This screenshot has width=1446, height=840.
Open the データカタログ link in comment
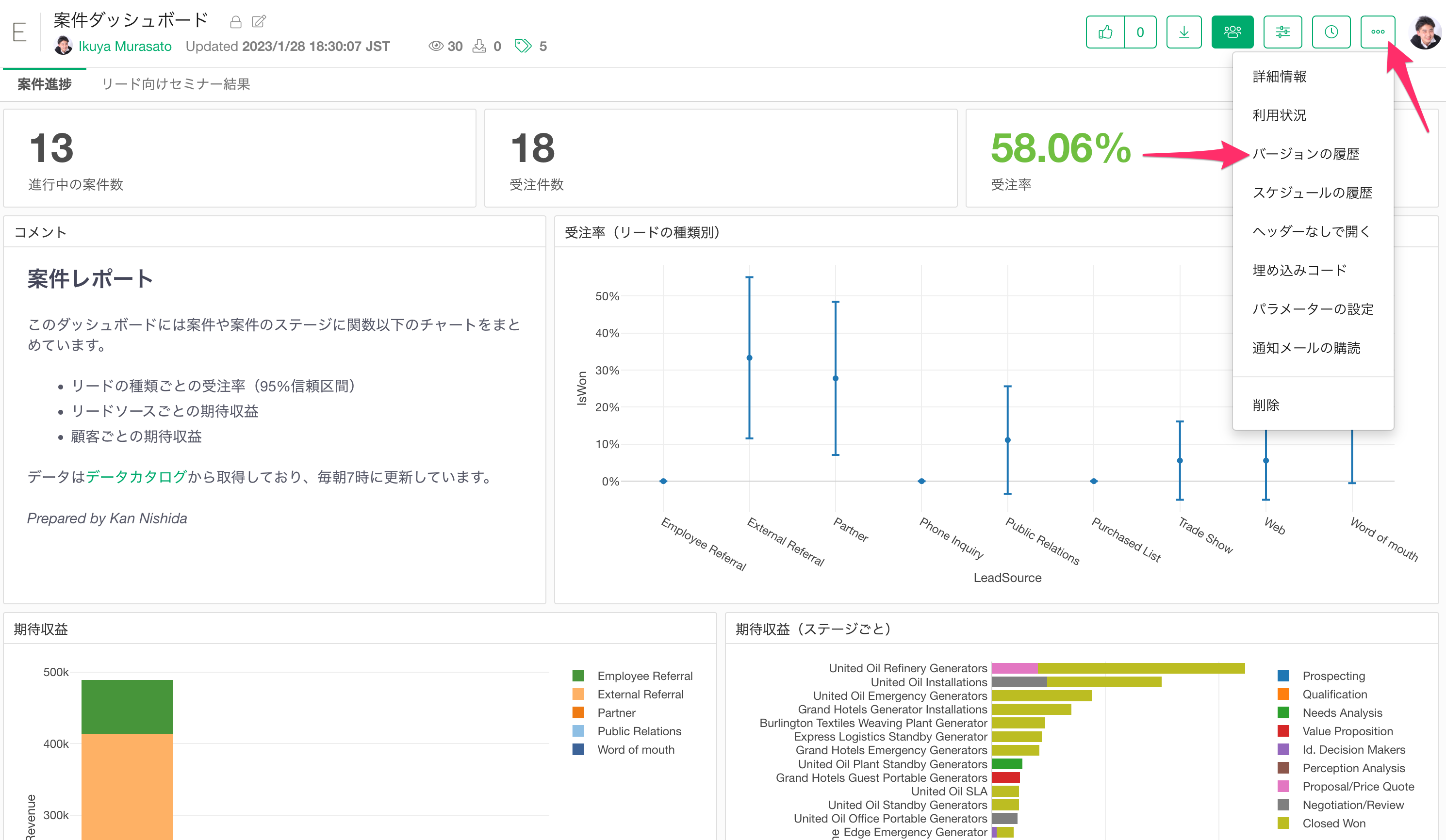tap(136, 477)
